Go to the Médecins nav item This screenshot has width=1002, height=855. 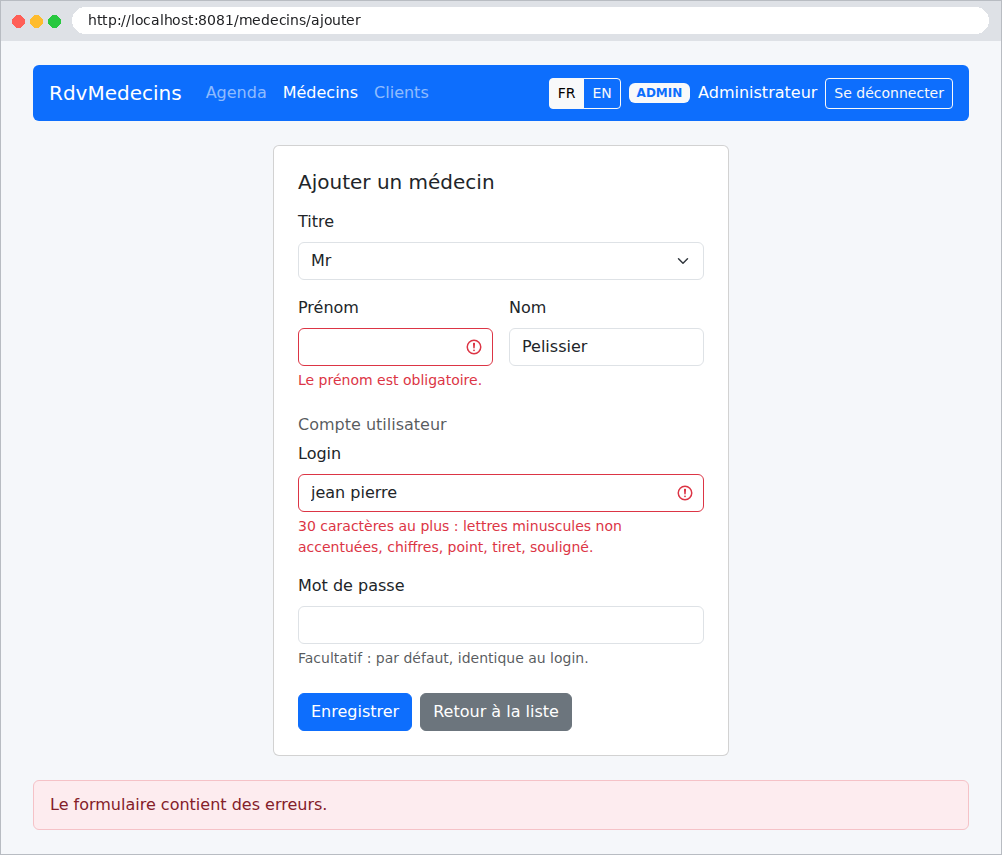pyautogui.click(x=320, y=93)
